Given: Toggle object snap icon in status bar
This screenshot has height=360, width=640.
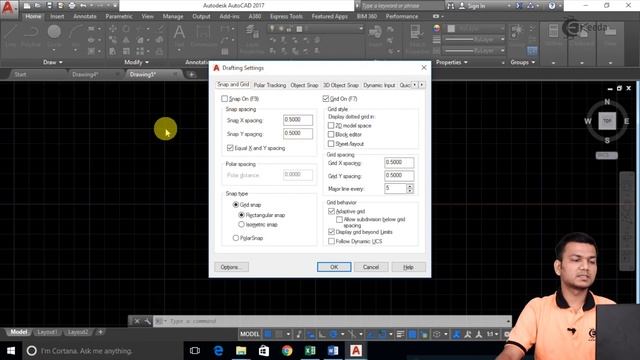Looking at the screenshot, I should pyautogui.click(x=382, y=334).
